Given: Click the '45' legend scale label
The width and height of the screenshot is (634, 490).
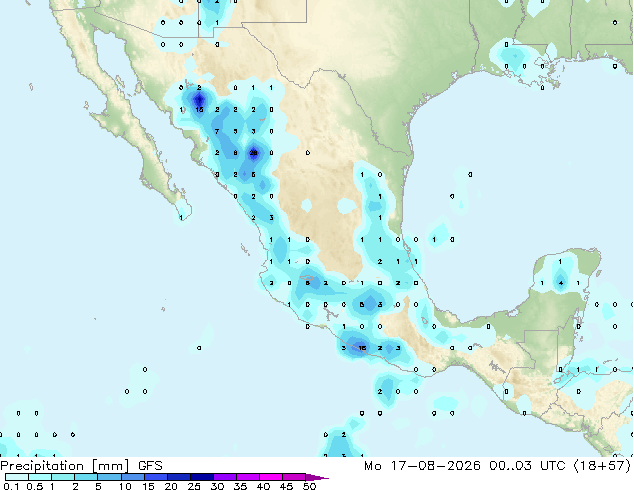Looking at the screenshot, I should coord(286,486).
